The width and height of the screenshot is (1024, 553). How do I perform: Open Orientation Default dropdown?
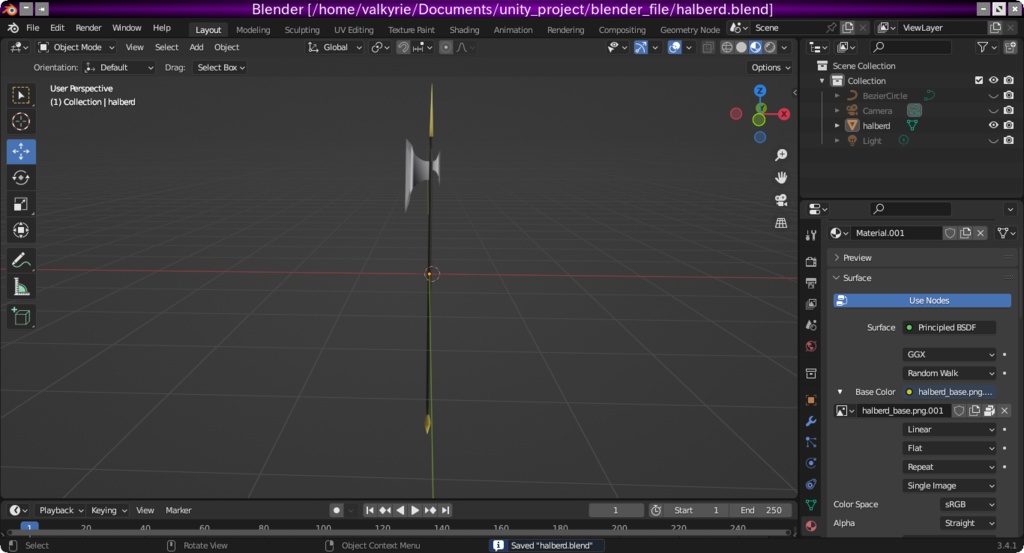click(119, 67)
